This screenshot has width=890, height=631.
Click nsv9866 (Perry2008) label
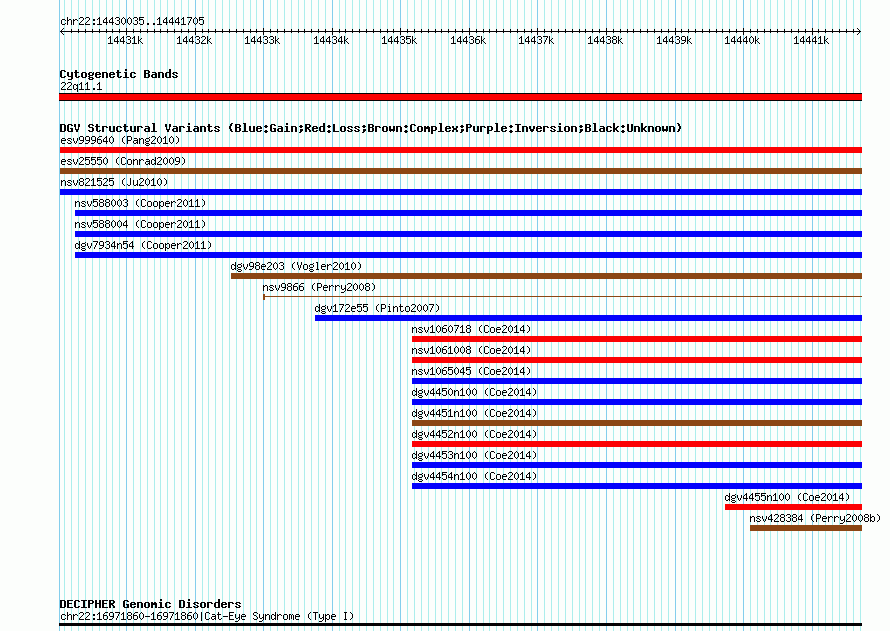tap(319, 287)
